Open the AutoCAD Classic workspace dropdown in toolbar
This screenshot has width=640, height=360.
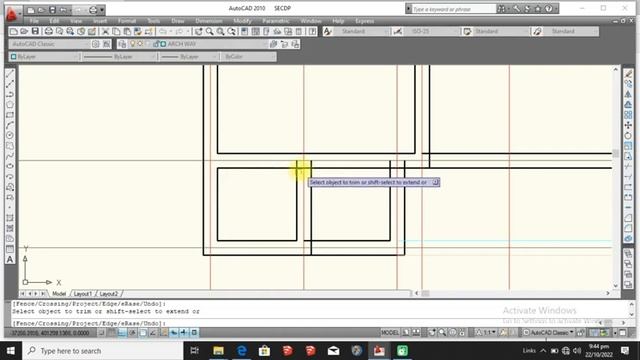(49, 44)
